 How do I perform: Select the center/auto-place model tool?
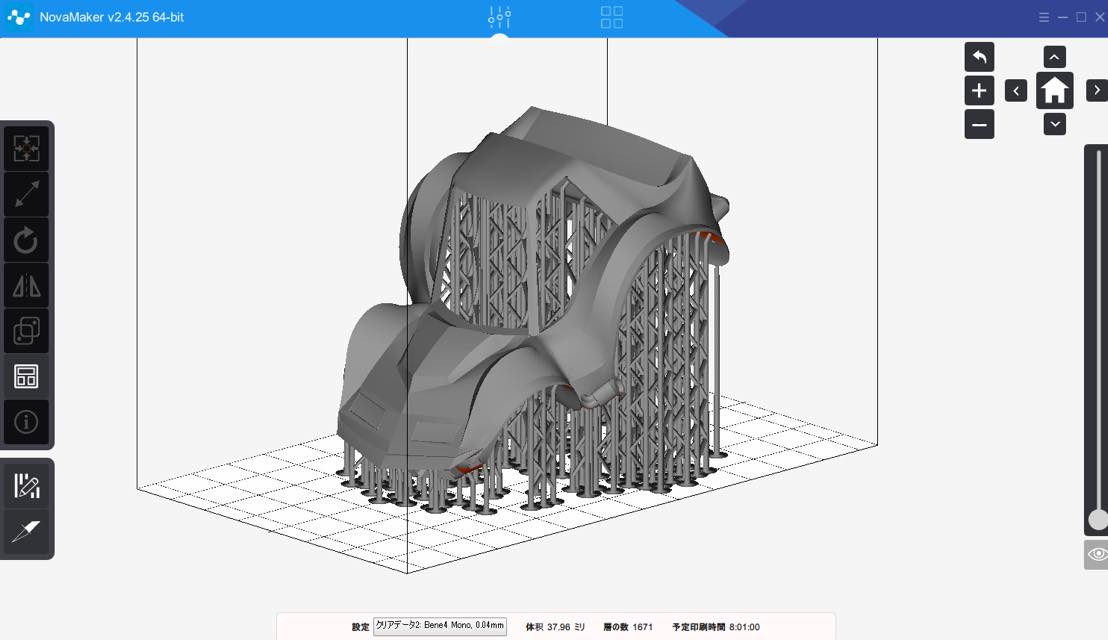tap(26, 149)
